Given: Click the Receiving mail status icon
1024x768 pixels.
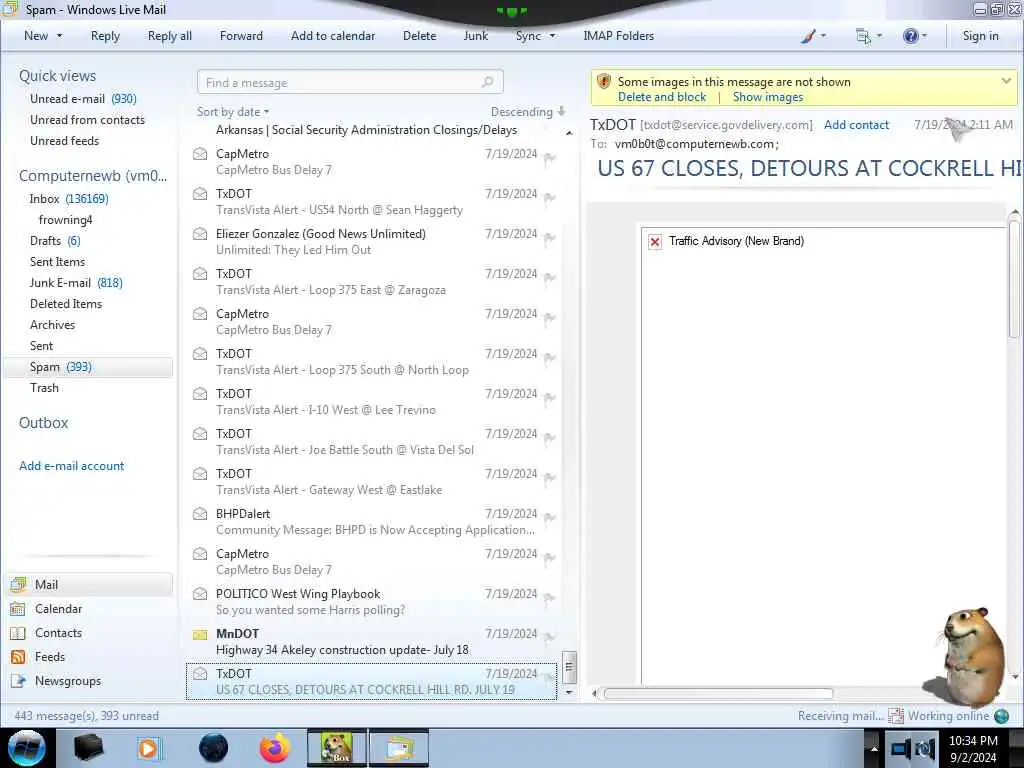Looking at the screenshot, I should coord(896,716).
